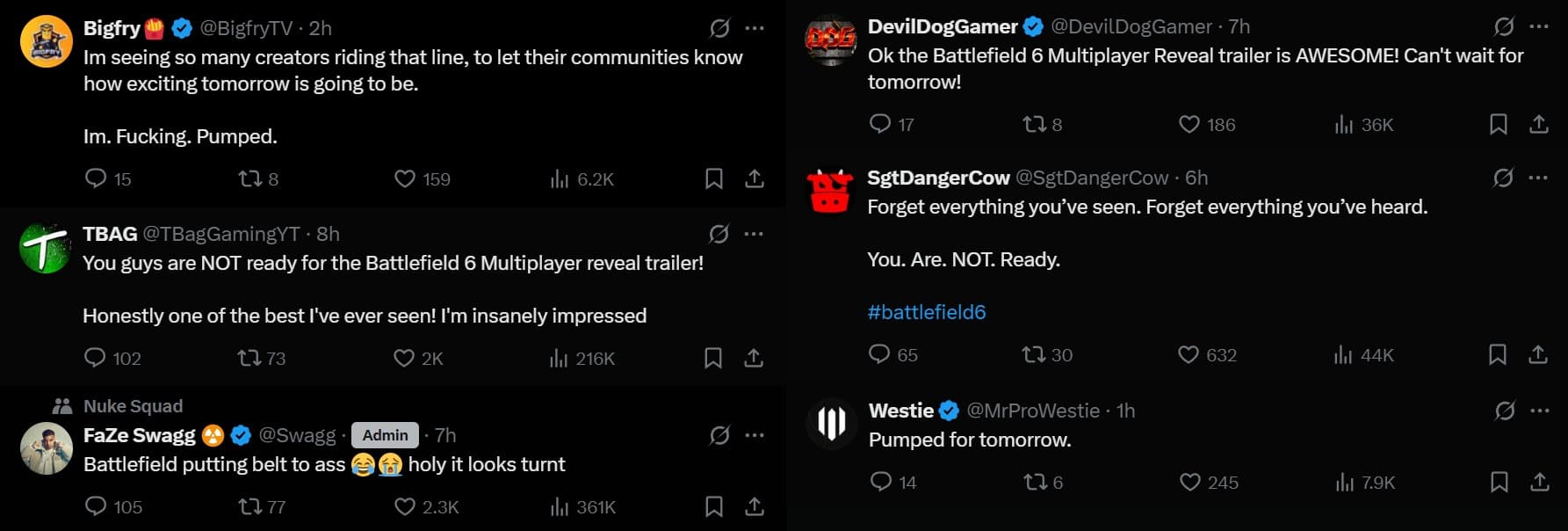Viewport: 1568px width, 531px height.
Task: Repost TBAG's Battlefield 6 tweet
Action: [x=250, y=358]
